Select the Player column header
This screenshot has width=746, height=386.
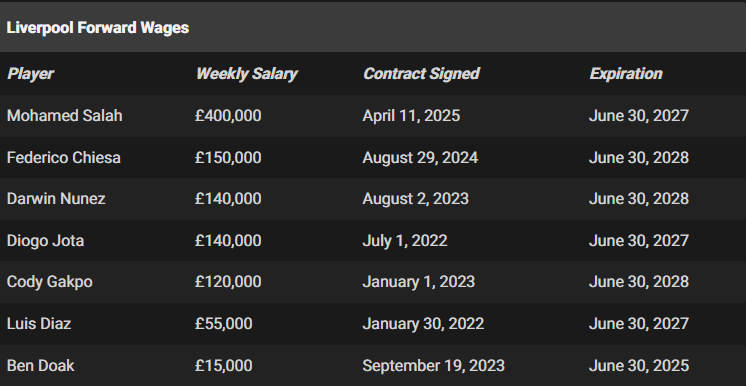[x=30, y=74]
